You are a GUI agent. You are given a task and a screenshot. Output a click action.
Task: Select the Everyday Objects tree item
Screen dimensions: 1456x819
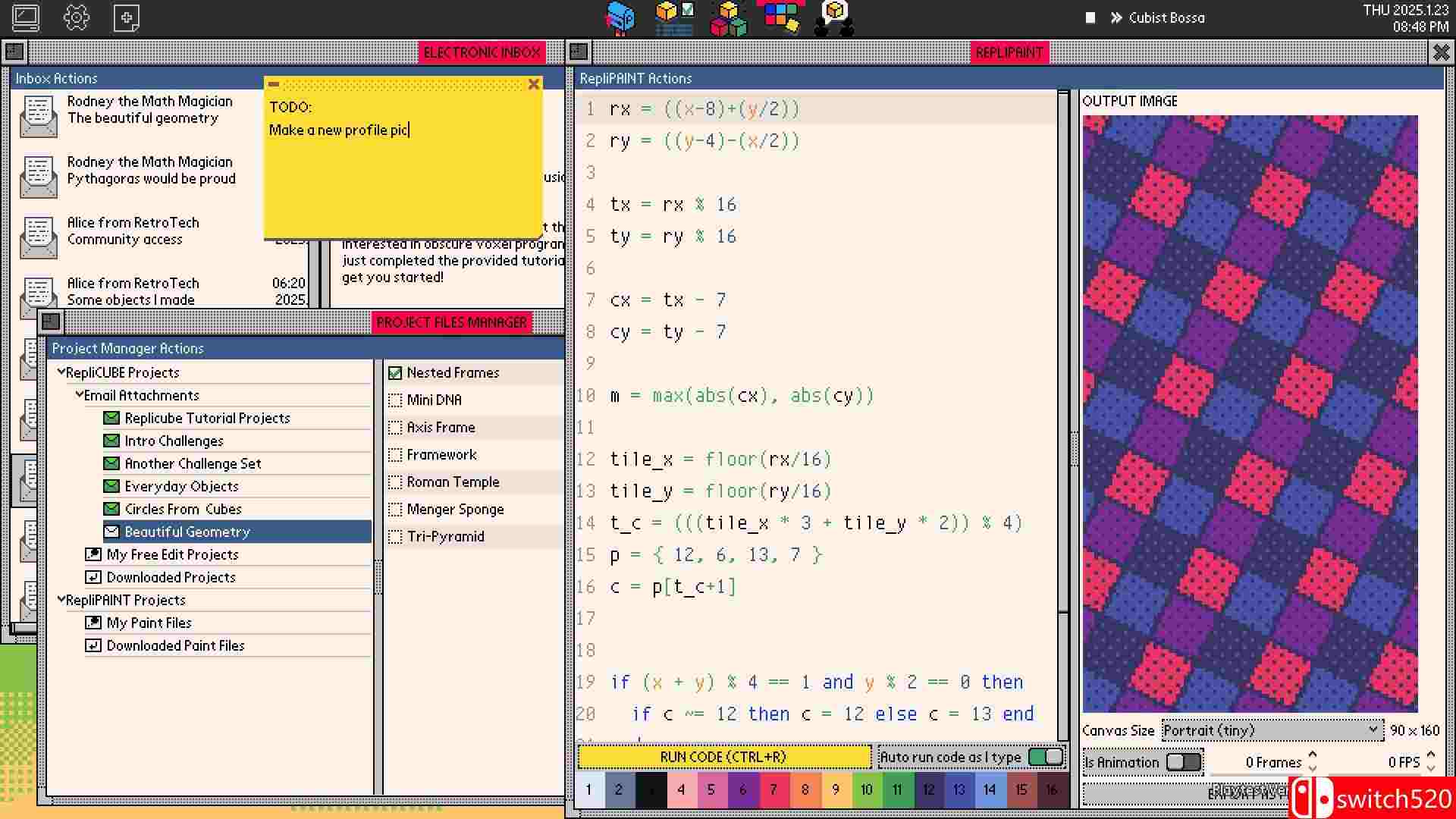pos(181,486)
